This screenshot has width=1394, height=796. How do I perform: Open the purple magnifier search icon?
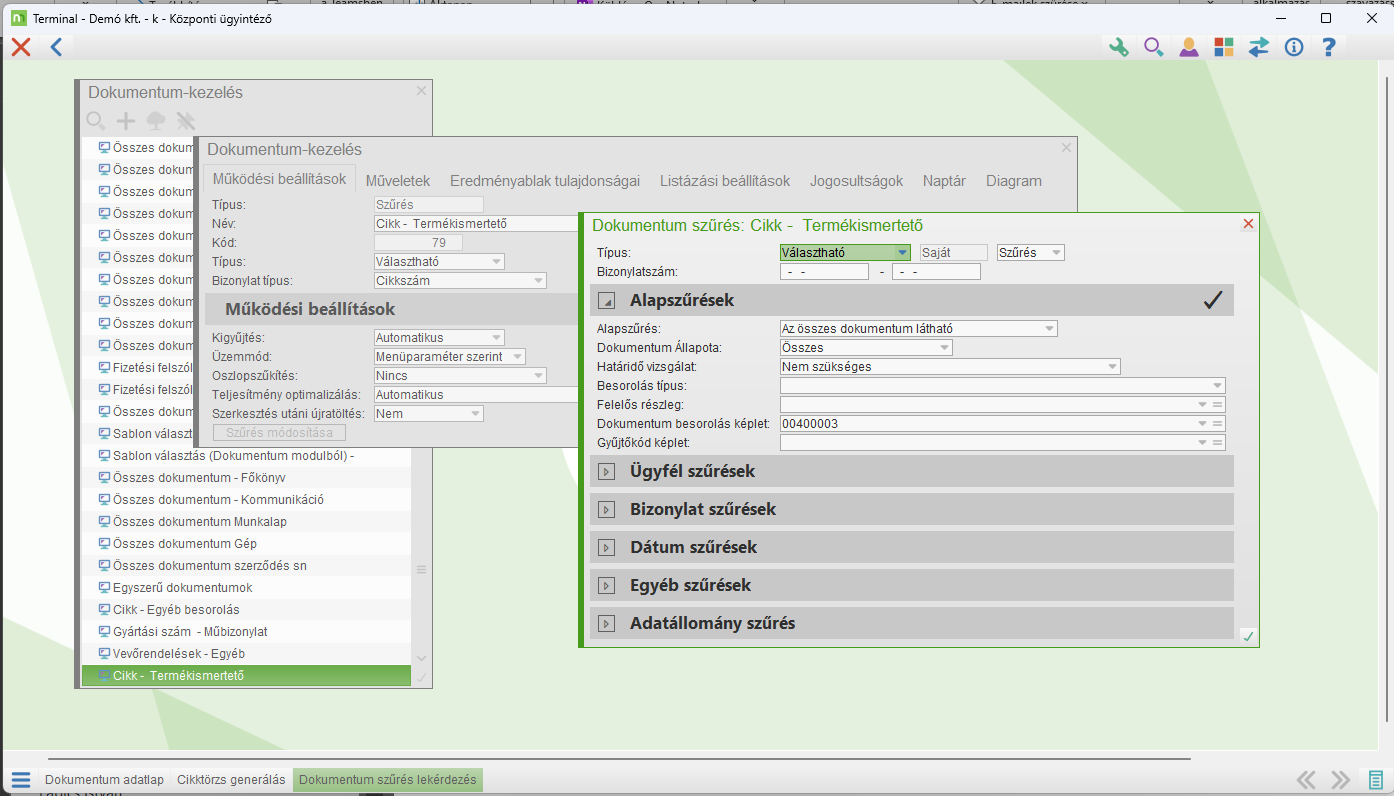[1154, 47]
